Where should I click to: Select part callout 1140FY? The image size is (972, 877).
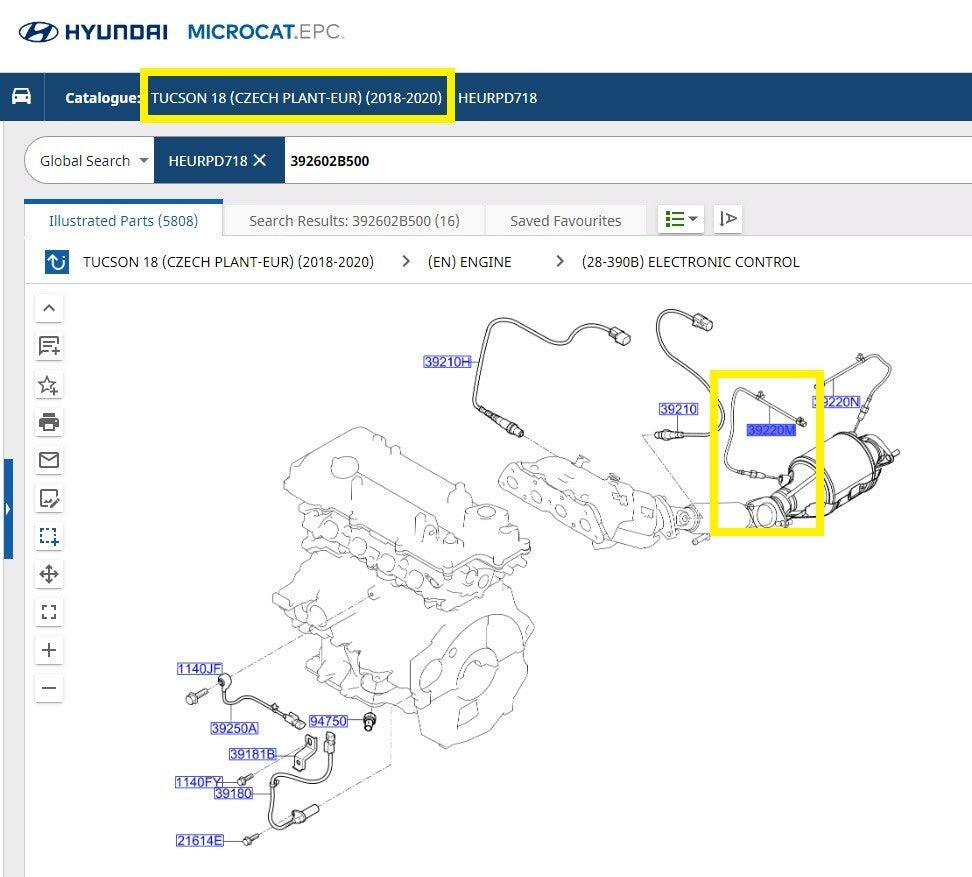(x=198, y=782)
